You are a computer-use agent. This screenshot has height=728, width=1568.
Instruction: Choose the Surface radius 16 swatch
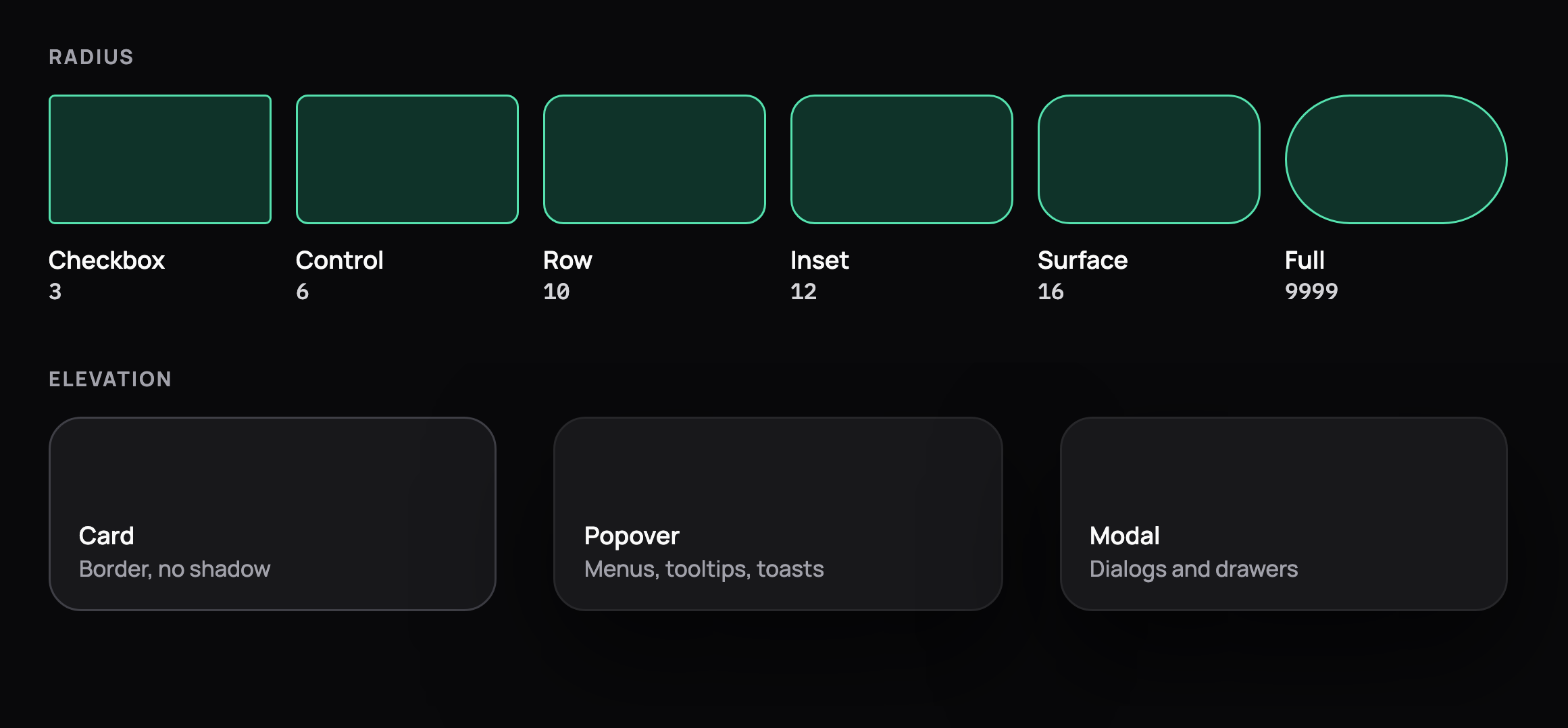click(1149, 159)
